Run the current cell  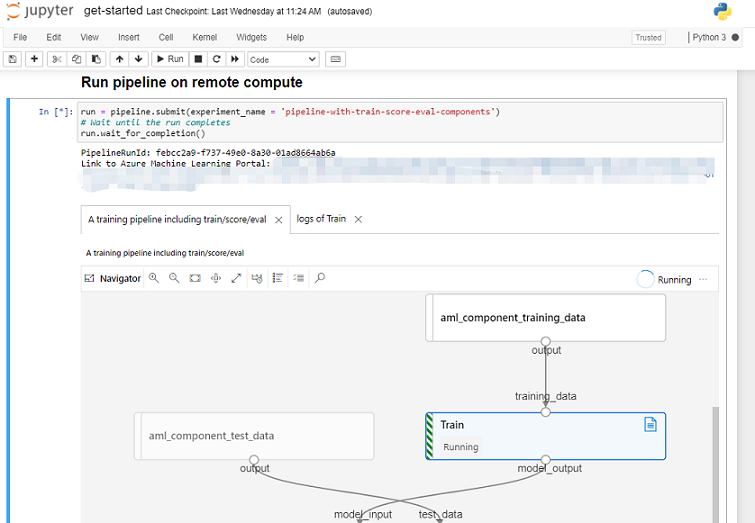point(170,59)
